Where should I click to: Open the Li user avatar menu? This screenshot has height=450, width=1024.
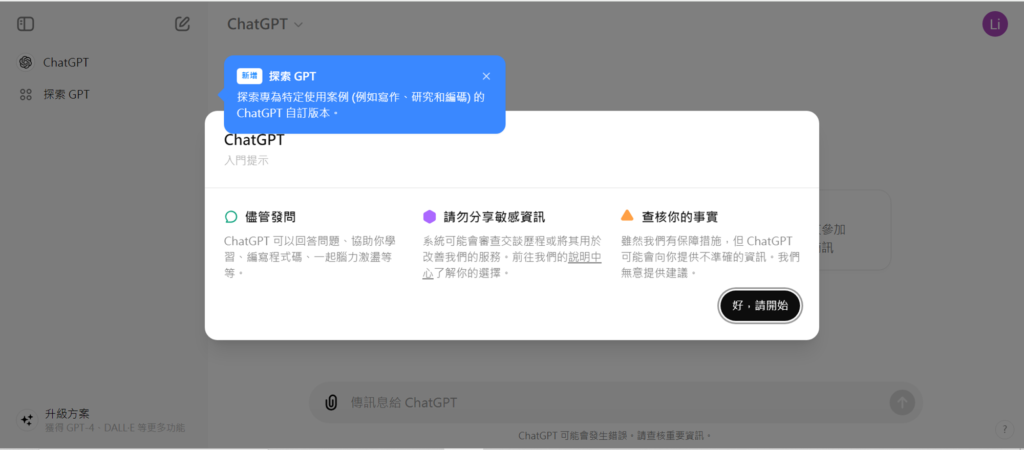(x=994, y=24)
